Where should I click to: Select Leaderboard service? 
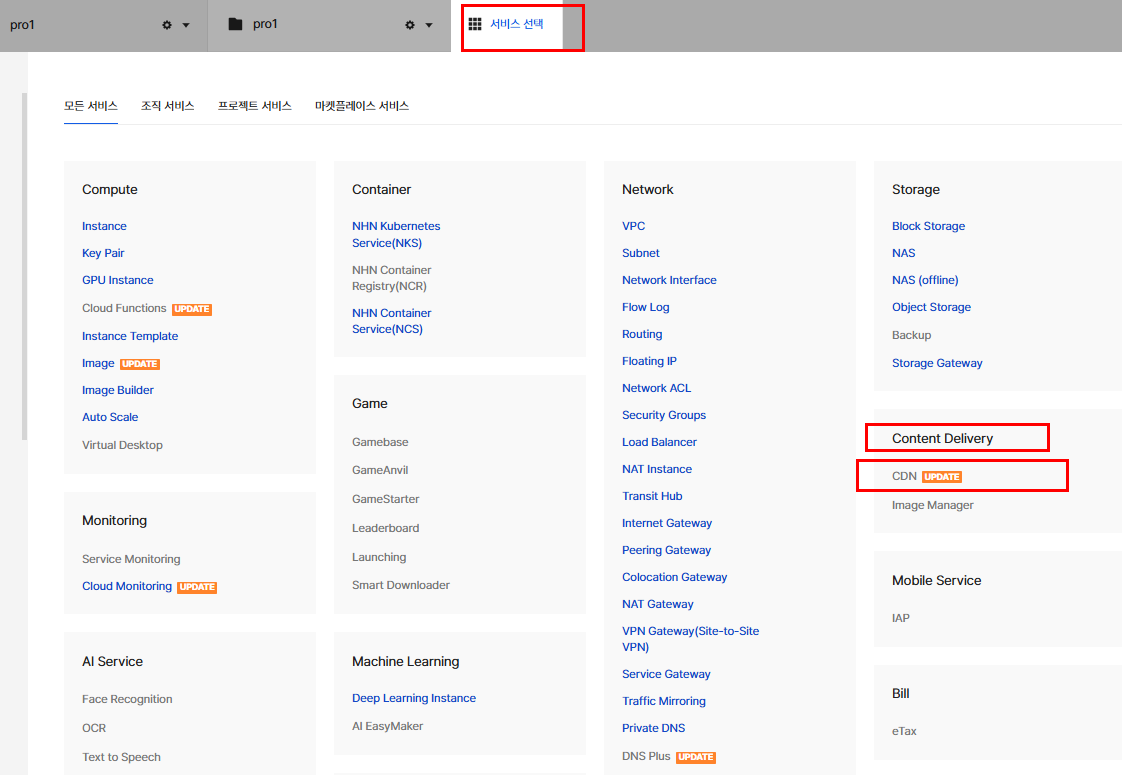point(386,528)
